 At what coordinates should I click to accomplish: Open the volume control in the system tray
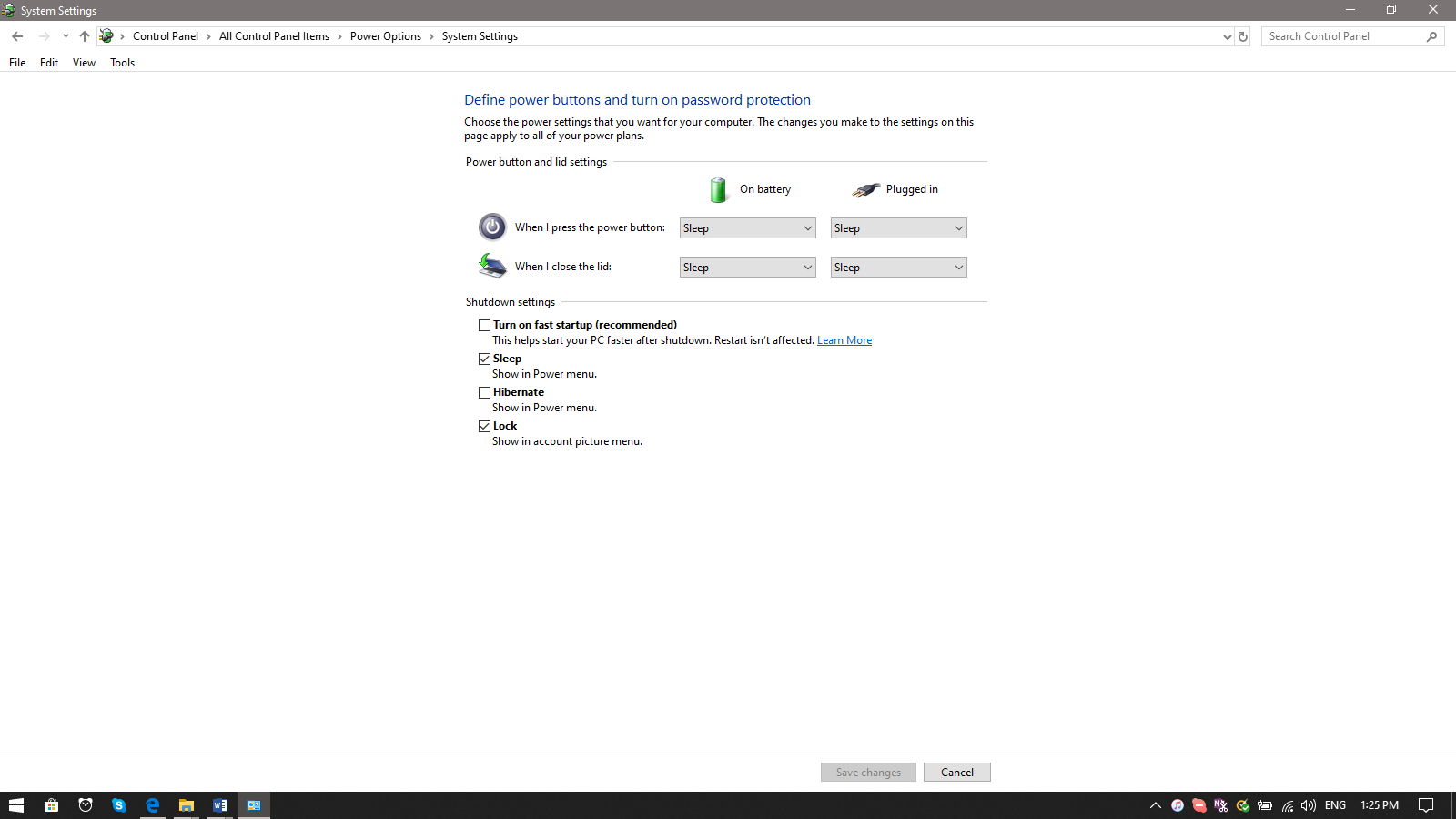pyautogui.click(x=1309, y=805)
